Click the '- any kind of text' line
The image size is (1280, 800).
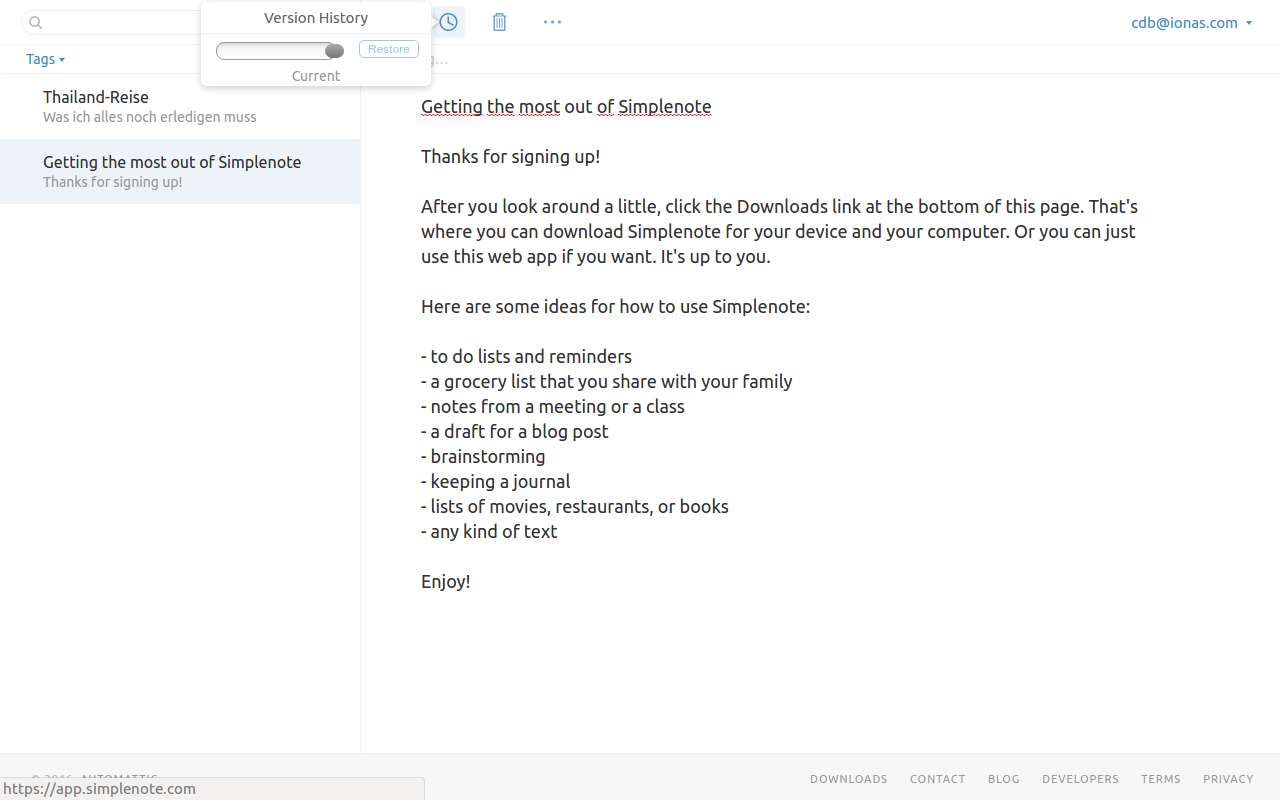coord(489,532)
